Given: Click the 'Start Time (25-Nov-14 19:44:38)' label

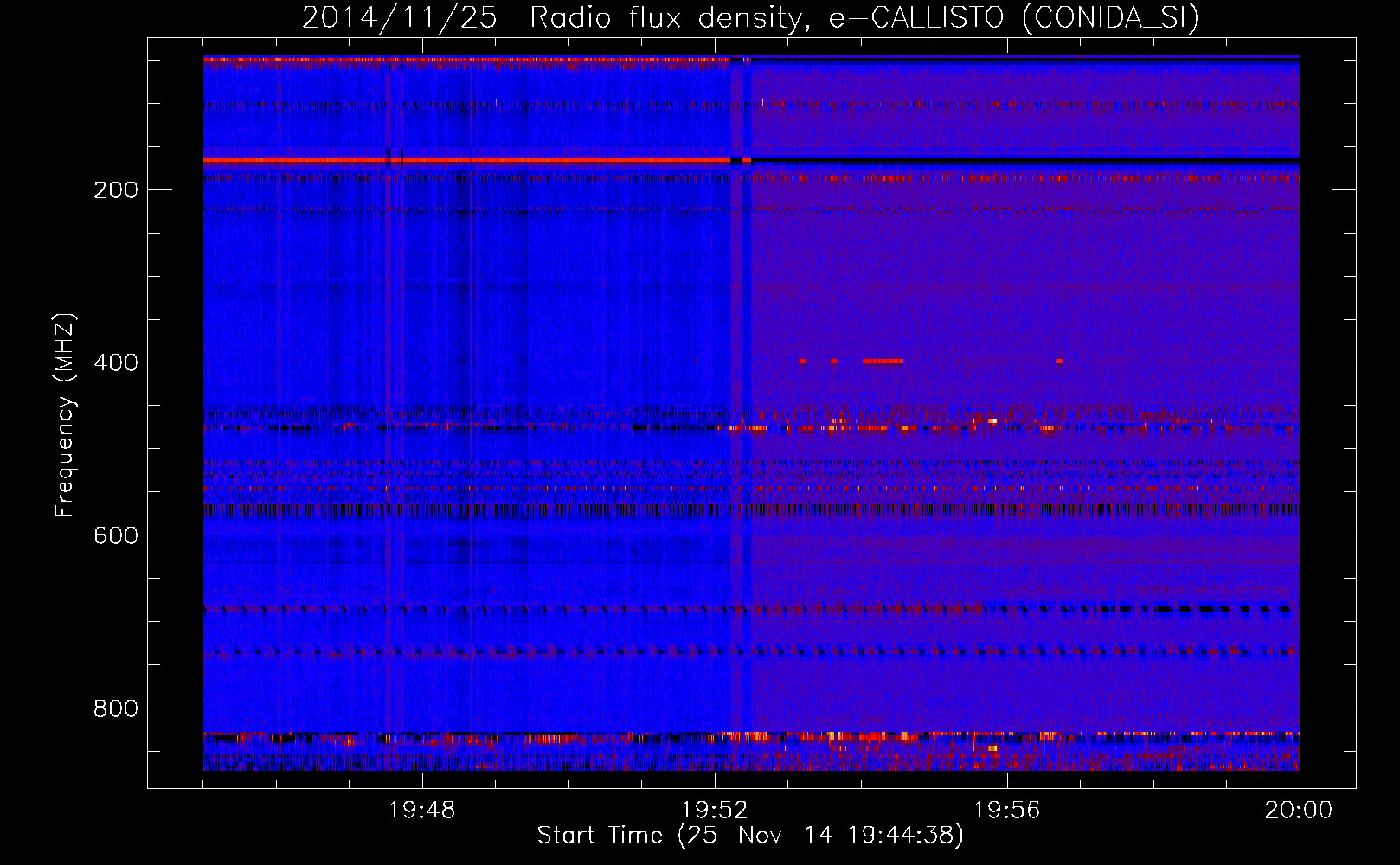Looking at the screenshot, I should (x=750, y=836).
